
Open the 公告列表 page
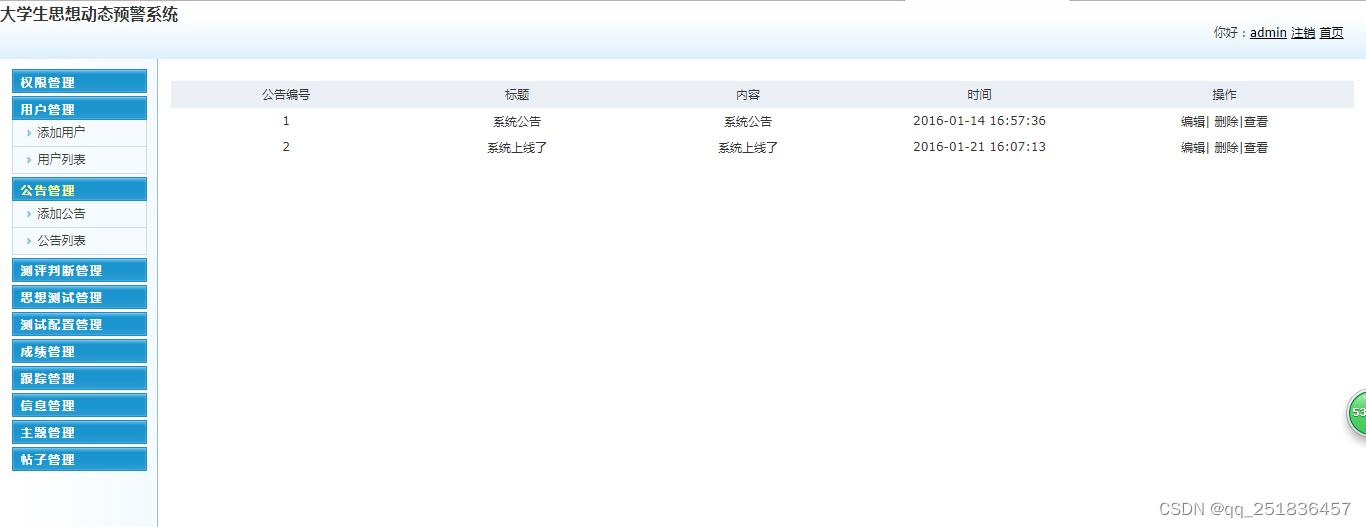(61, 240)
